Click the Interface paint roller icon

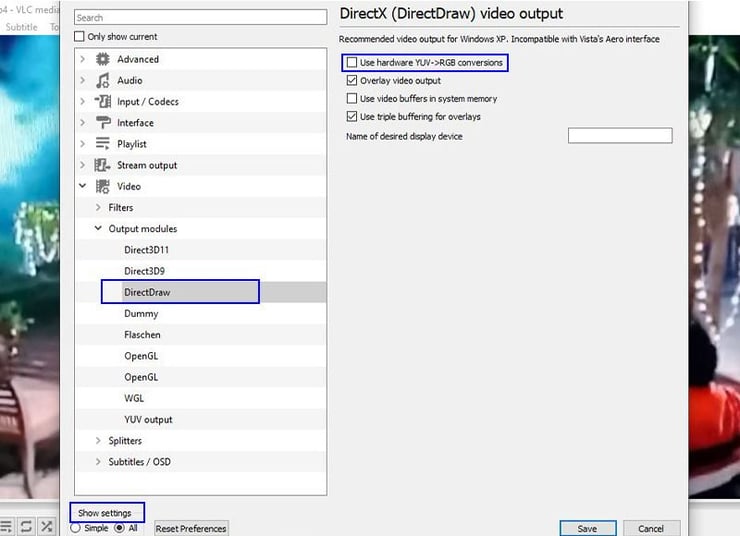tap(102, 123)
